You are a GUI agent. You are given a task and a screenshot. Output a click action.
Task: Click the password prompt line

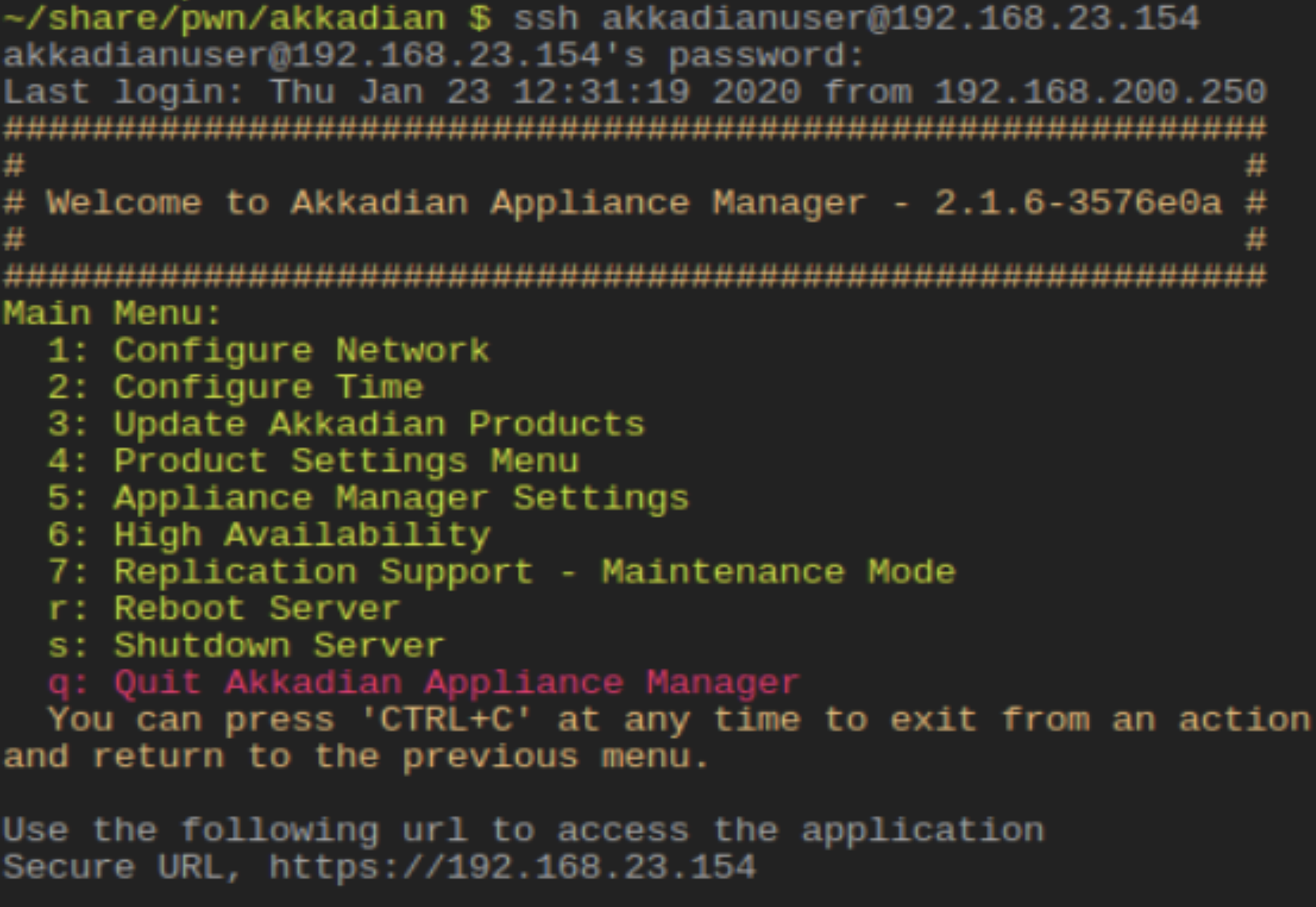tap(433, 55)
